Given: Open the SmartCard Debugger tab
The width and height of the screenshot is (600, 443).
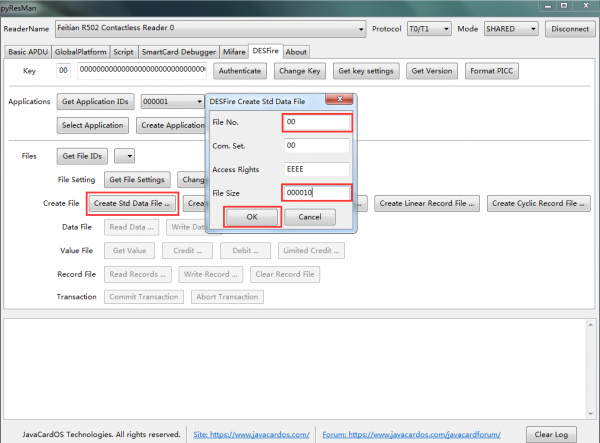Looking at the screenshot, I should pos(179,52).
